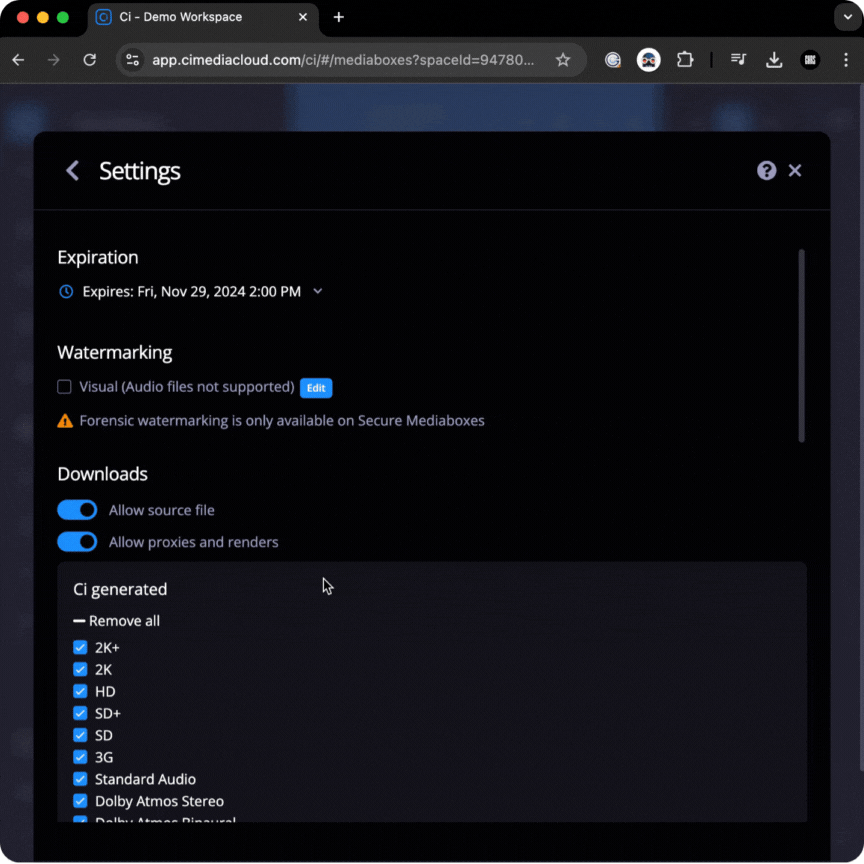The height and width of the screenshot is (864, 864).
Task: Uncheck the 2K+ download option
Action: pos(80,647)
